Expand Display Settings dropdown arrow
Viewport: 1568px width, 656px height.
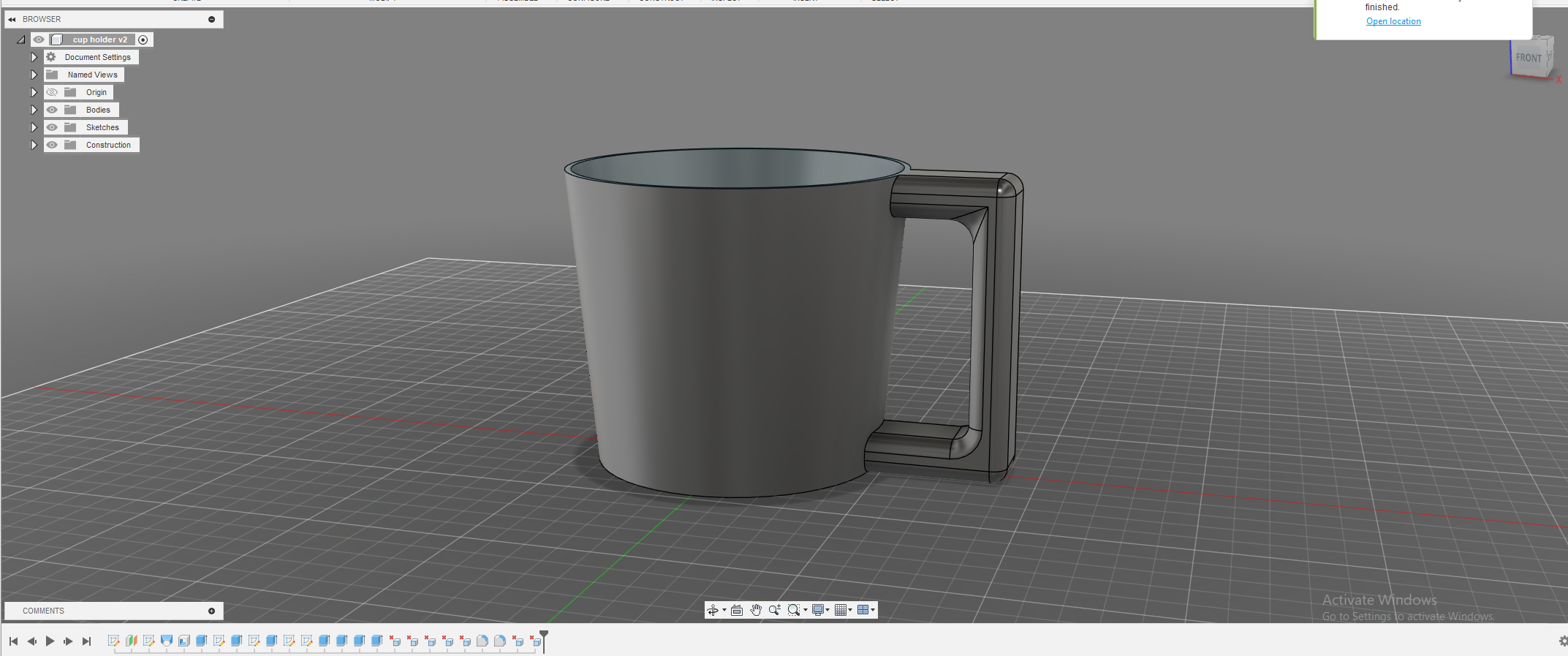click(827, 610)
